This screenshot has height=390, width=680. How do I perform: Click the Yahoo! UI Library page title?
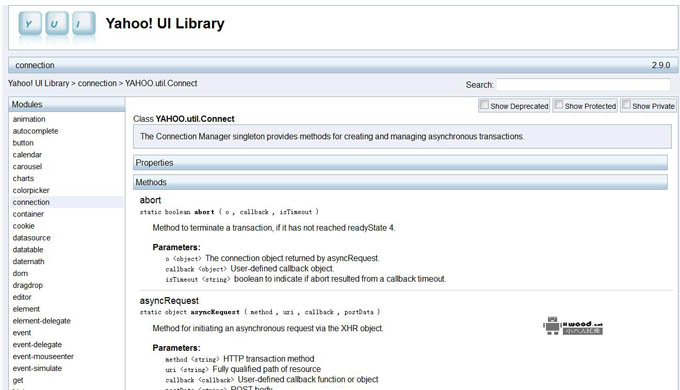tap(165, 23)
